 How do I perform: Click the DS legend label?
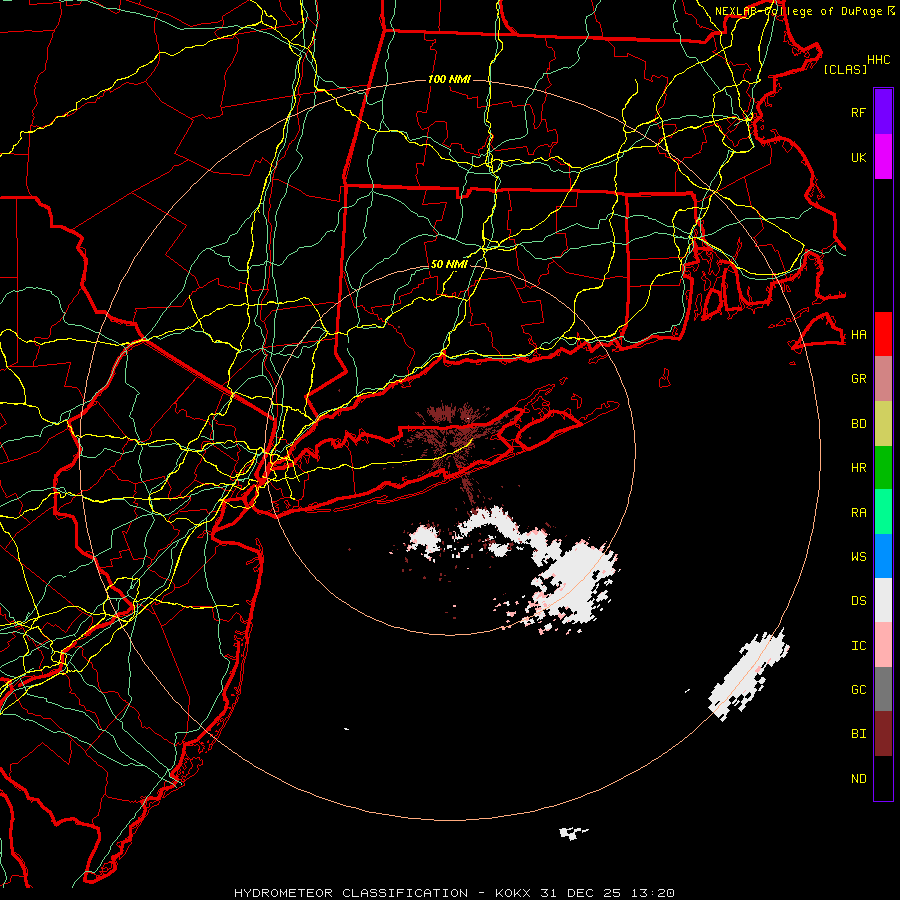[859, 601]
